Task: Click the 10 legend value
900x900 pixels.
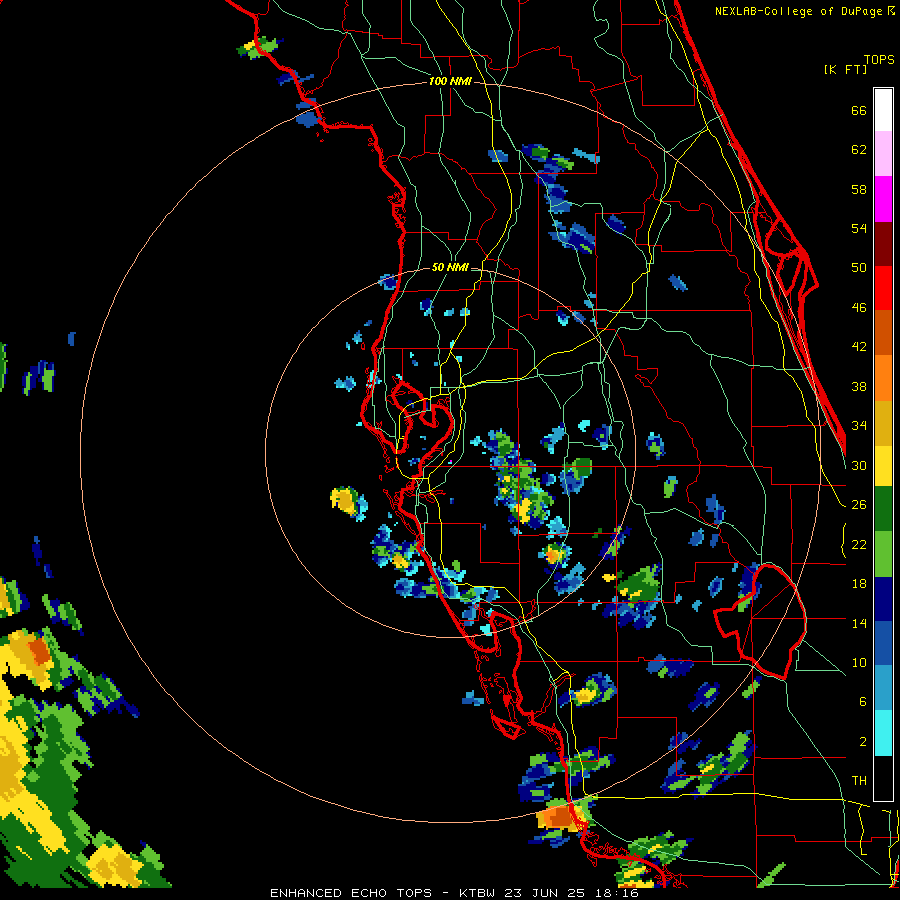Action: point(859,663)
